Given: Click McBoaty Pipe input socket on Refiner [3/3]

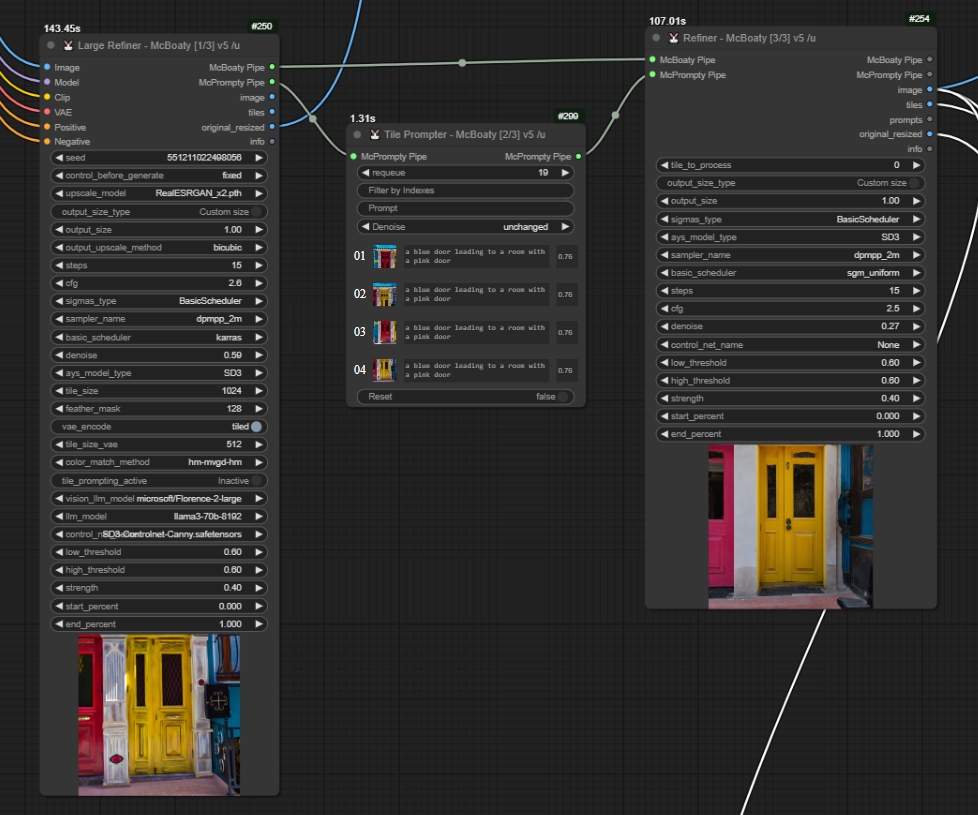Looking at the screenshot, I should [x=652, y=60].
